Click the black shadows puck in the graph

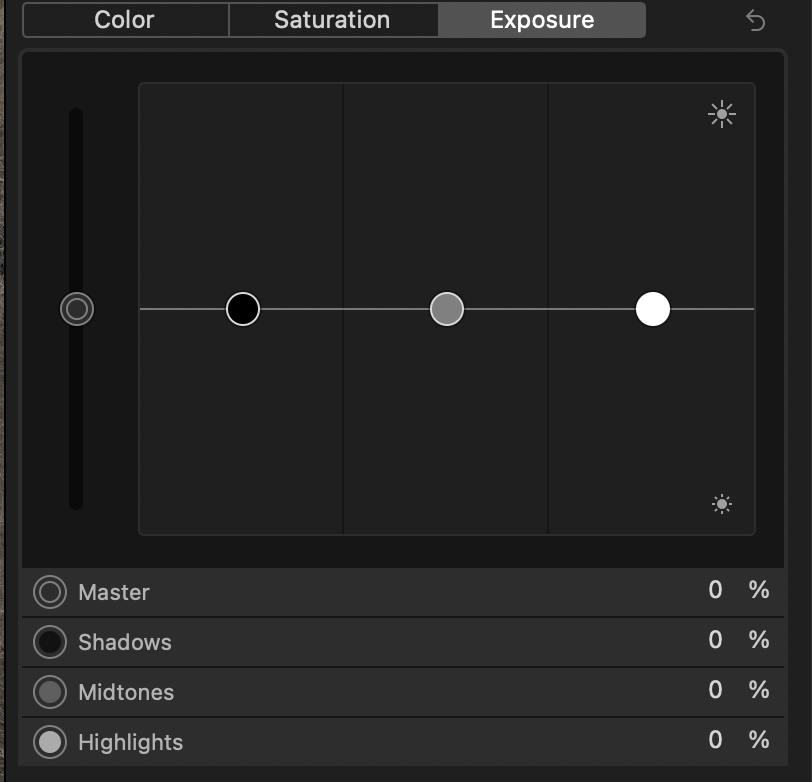click(x=243, y=309)
